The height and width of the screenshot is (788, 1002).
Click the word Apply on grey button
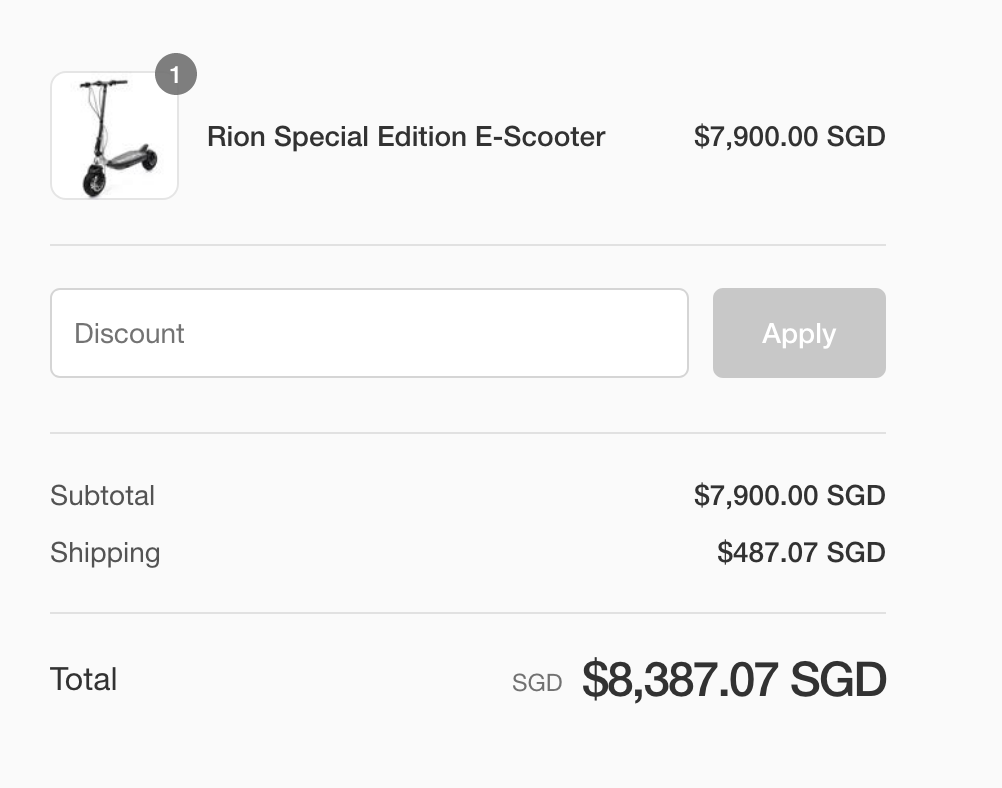pyautogui.click(x=799, y=334)
